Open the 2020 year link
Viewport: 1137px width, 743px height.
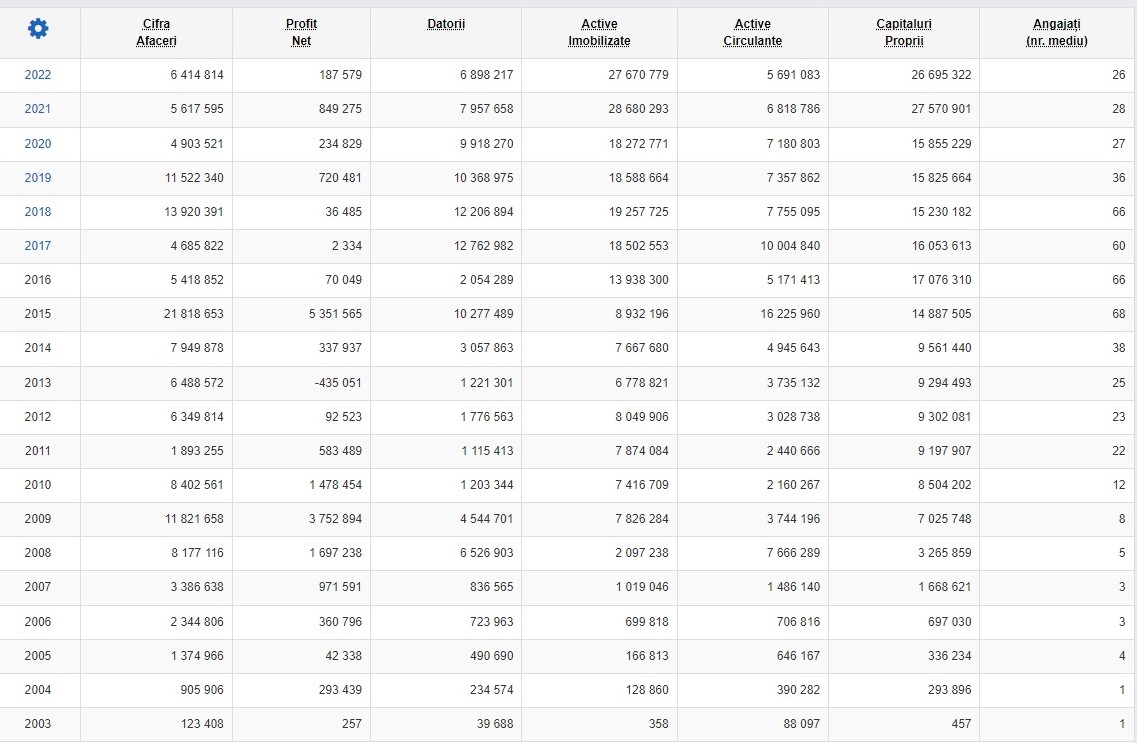tap(38, 144)
